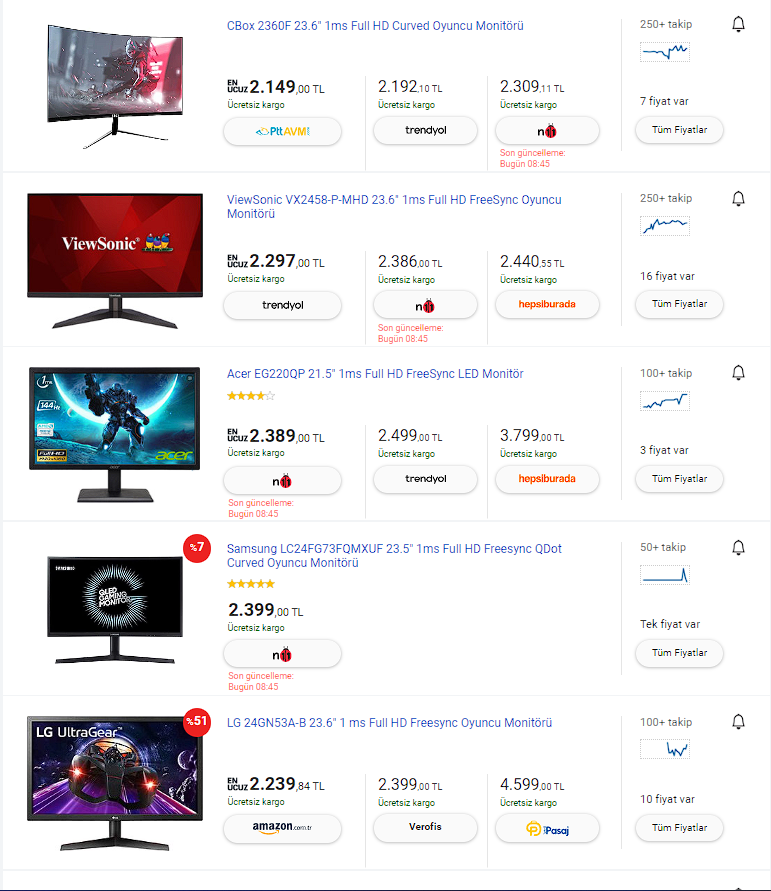771x891 pixels.
Task: Toggle price alert bell for ViewSonic VX2458-P-MHD
Action: (738, 198)
